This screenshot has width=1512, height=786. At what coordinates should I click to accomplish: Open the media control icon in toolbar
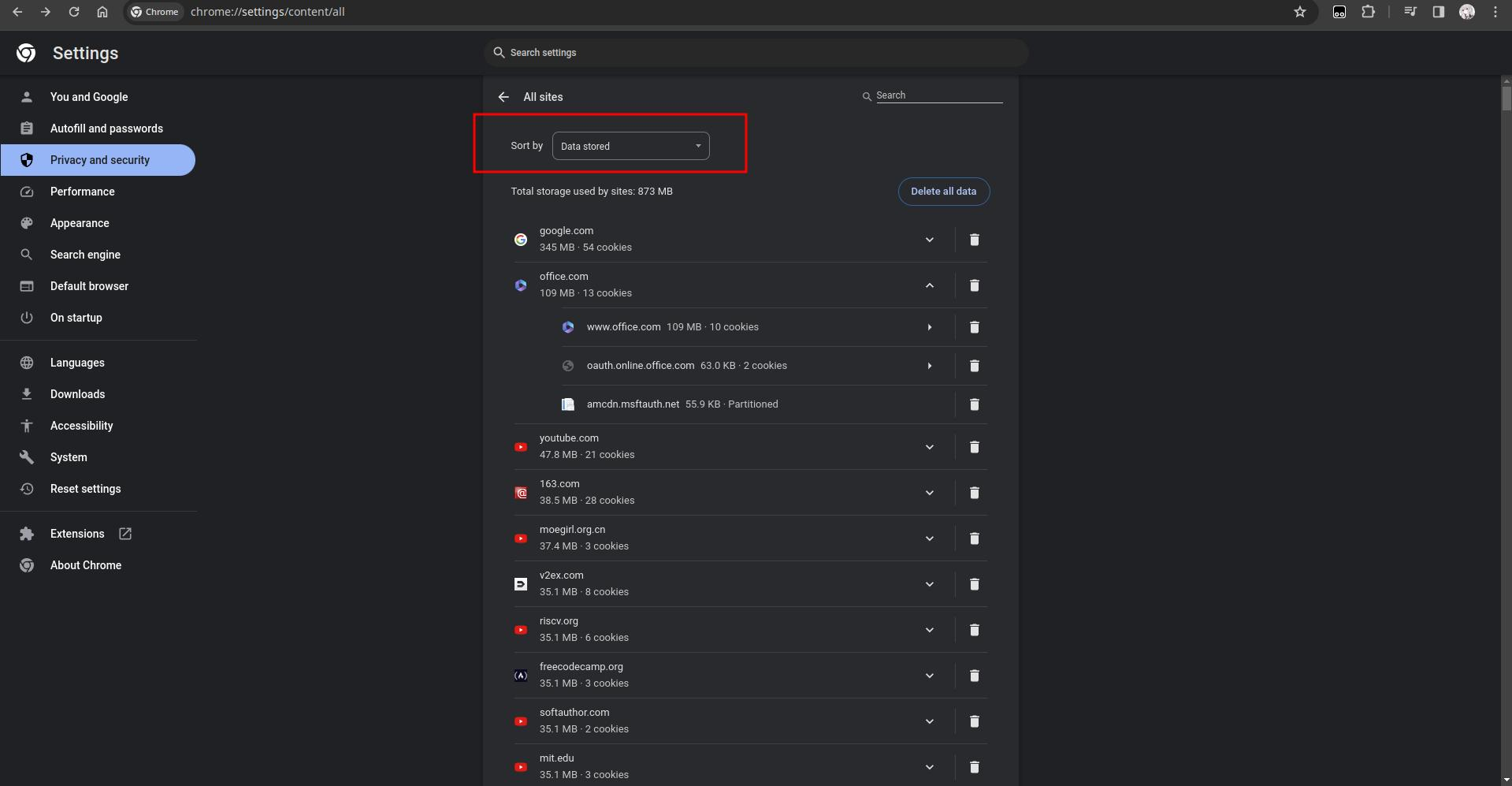(1410, 12)
